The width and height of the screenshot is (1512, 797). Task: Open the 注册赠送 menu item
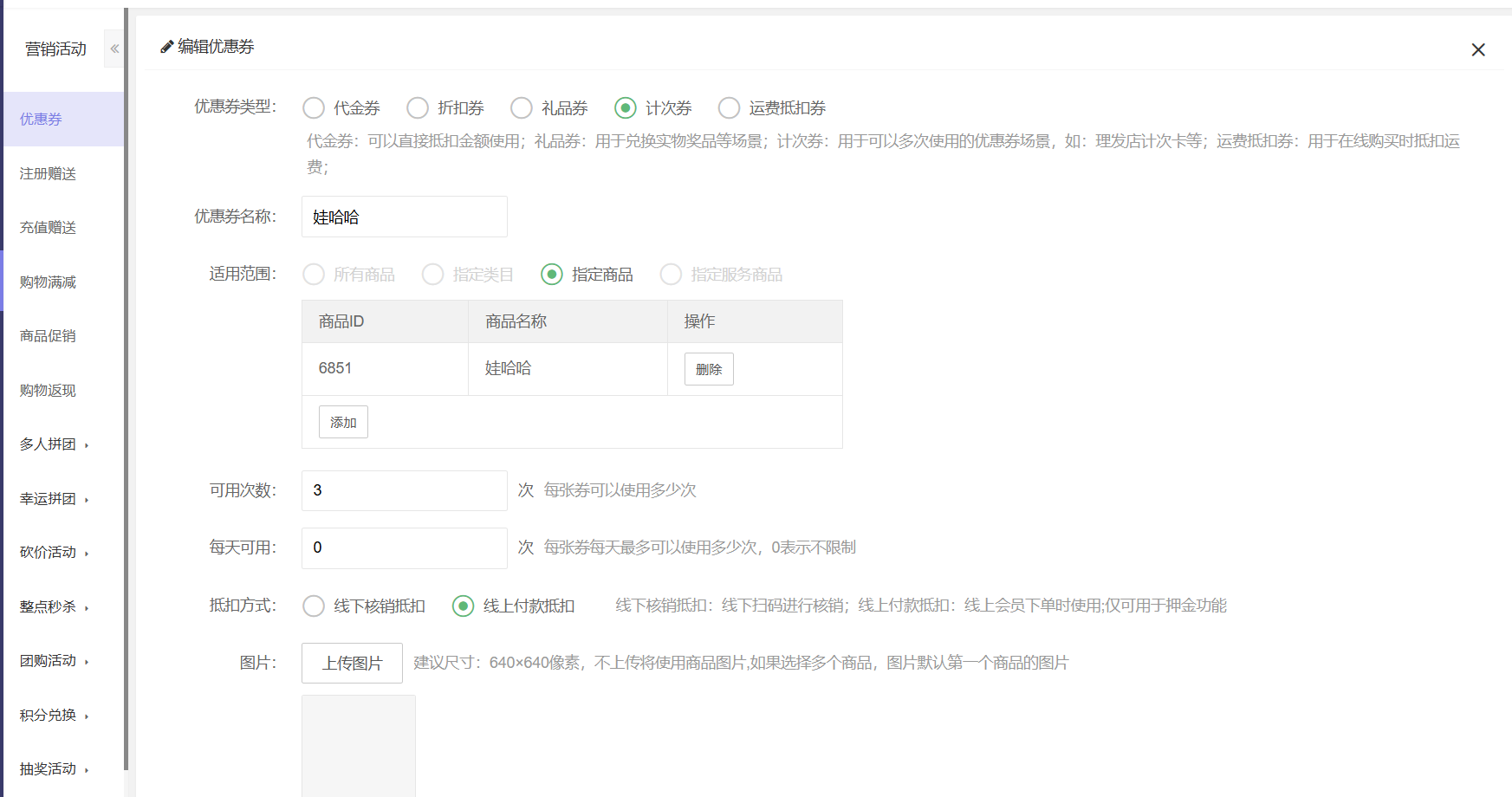coord(49,174)
